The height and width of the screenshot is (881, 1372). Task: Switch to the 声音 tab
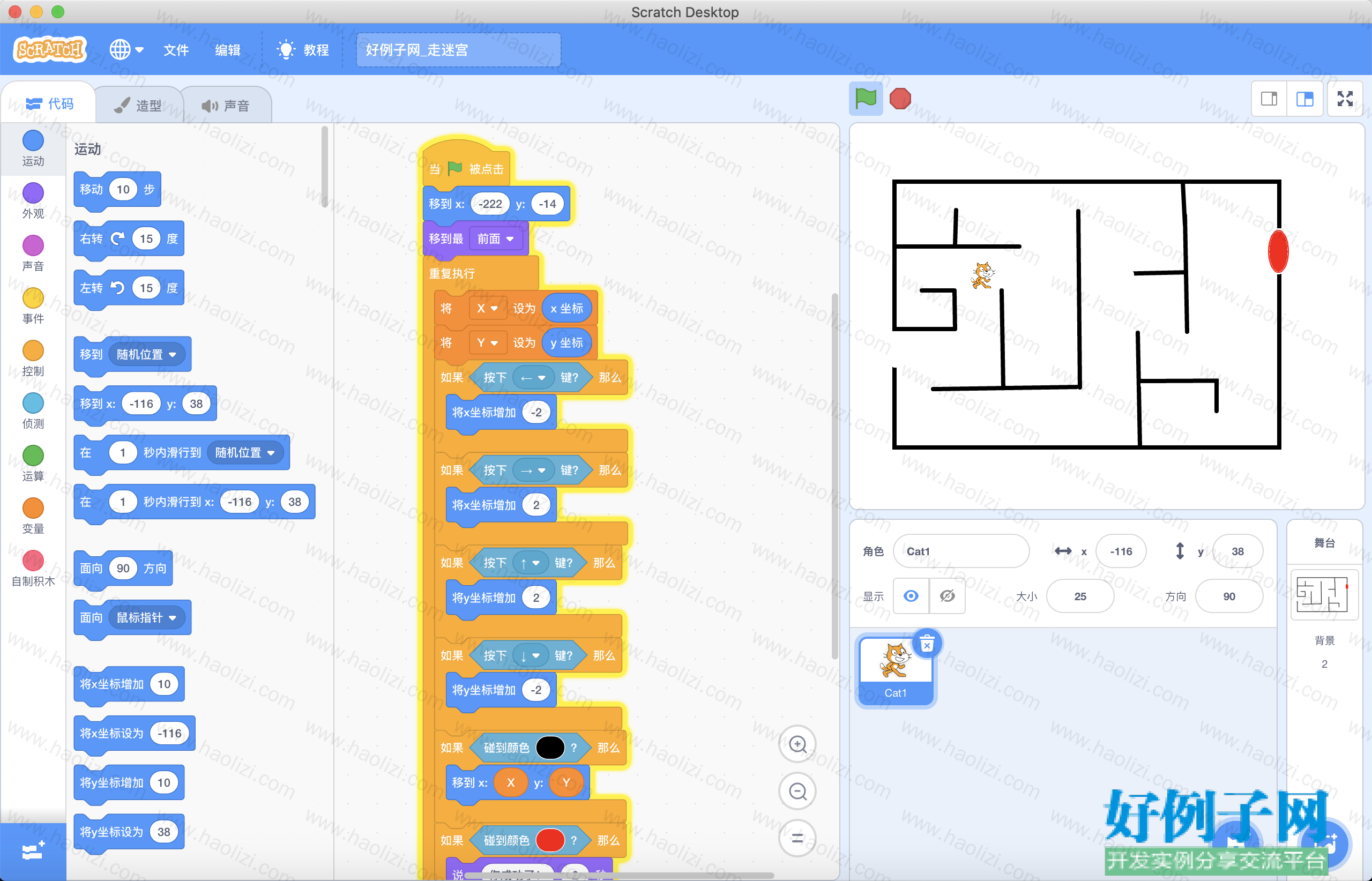226,105
